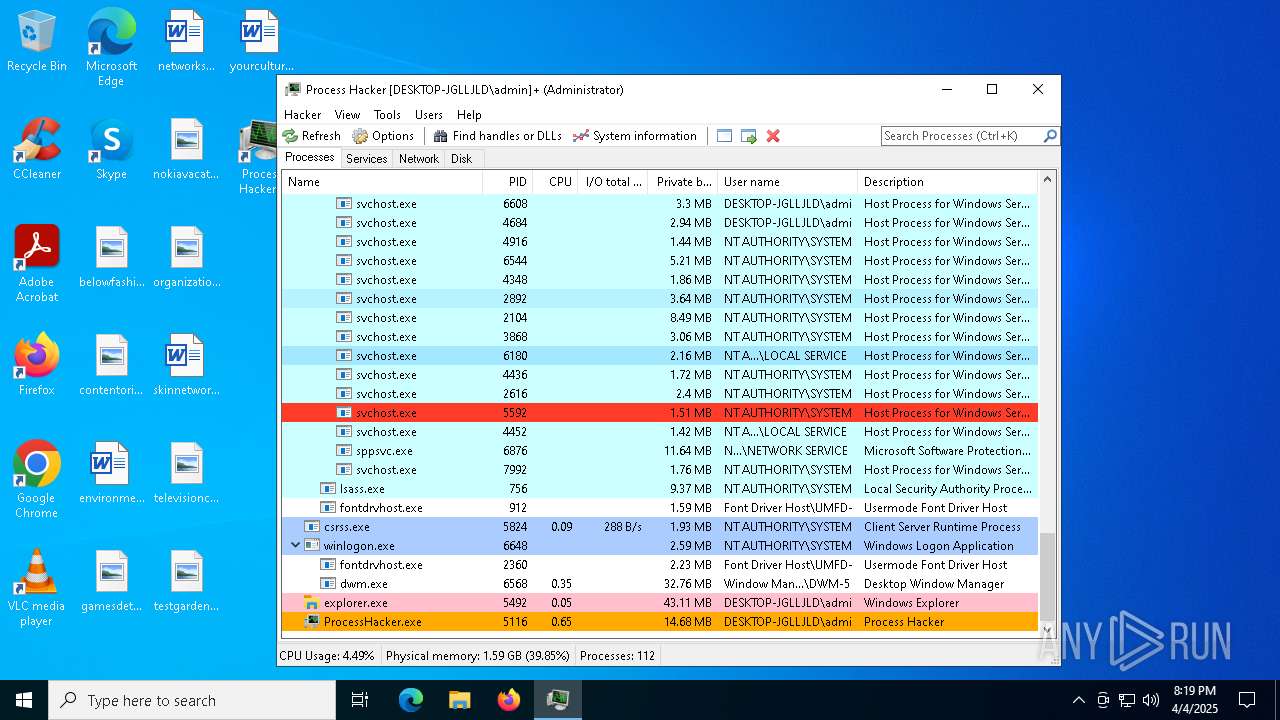The width and height of the screenshot is (1280, 720).
Task: Click the search magnifier icon
Action: (1050, 136)
